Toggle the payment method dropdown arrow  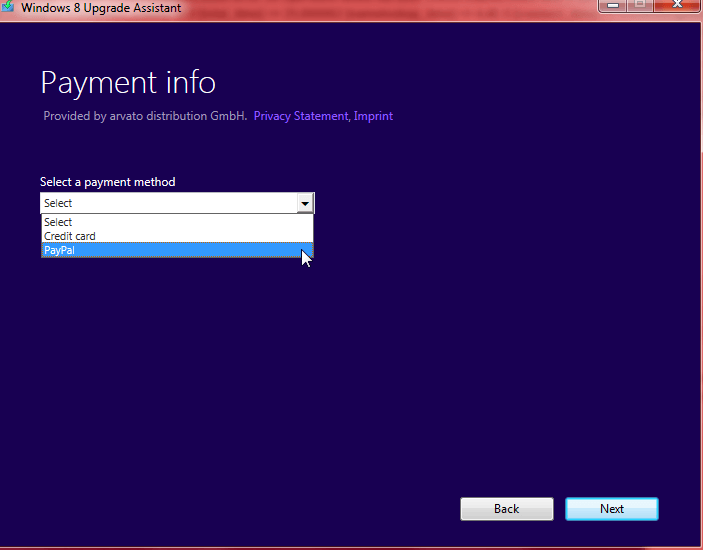coord(305,204)
